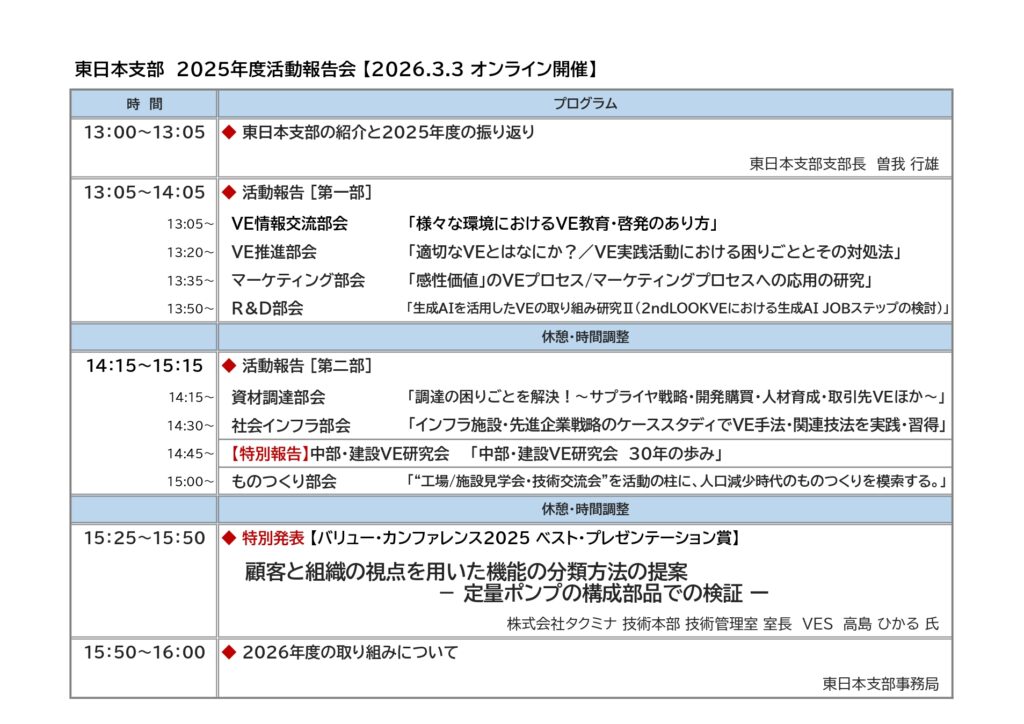1024x724 pixels.
Task: Click the VE推進部会 session name
Action: 274,252
